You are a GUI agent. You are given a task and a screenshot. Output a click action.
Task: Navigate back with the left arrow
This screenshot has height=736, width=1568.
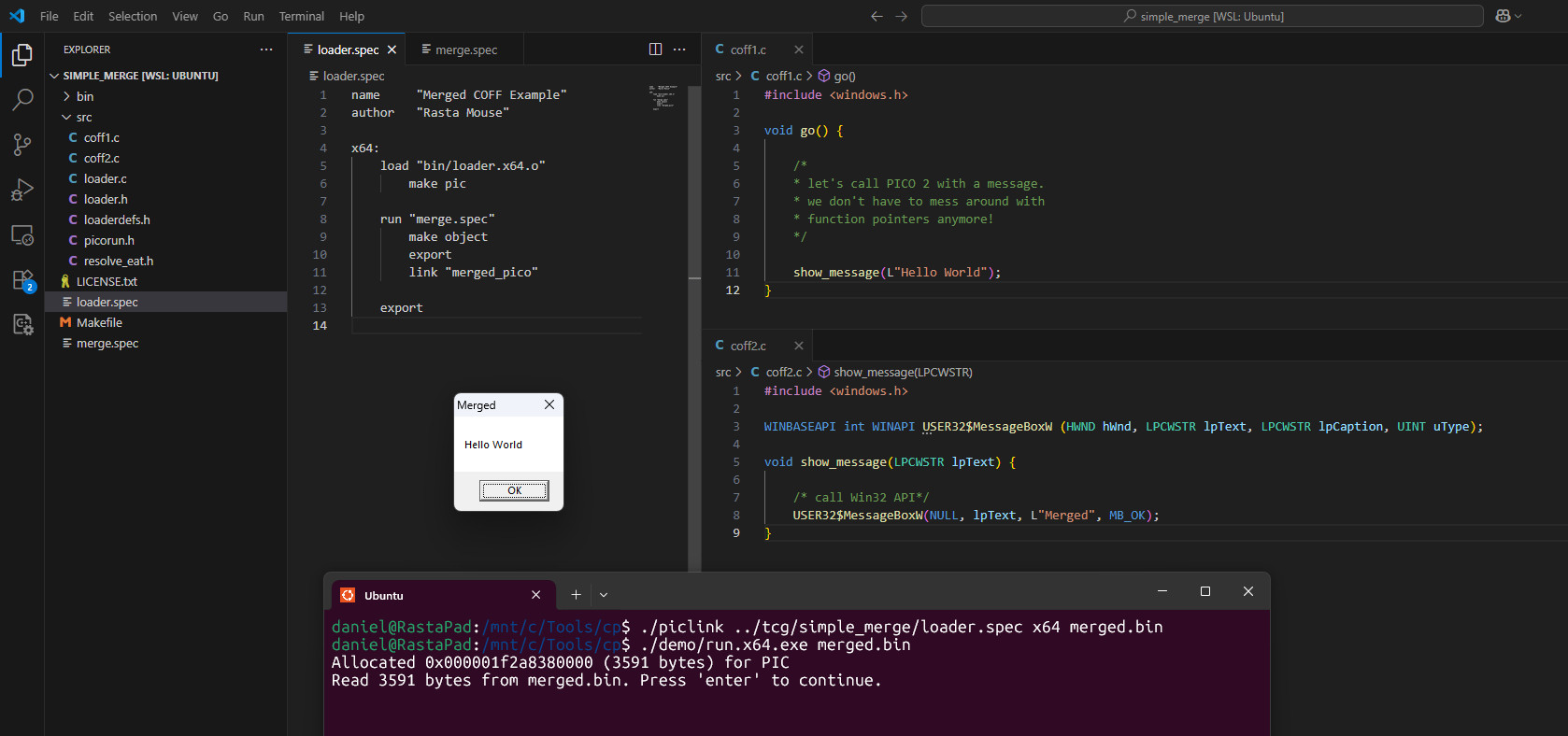pyautogui.click(x=877, y=16)
